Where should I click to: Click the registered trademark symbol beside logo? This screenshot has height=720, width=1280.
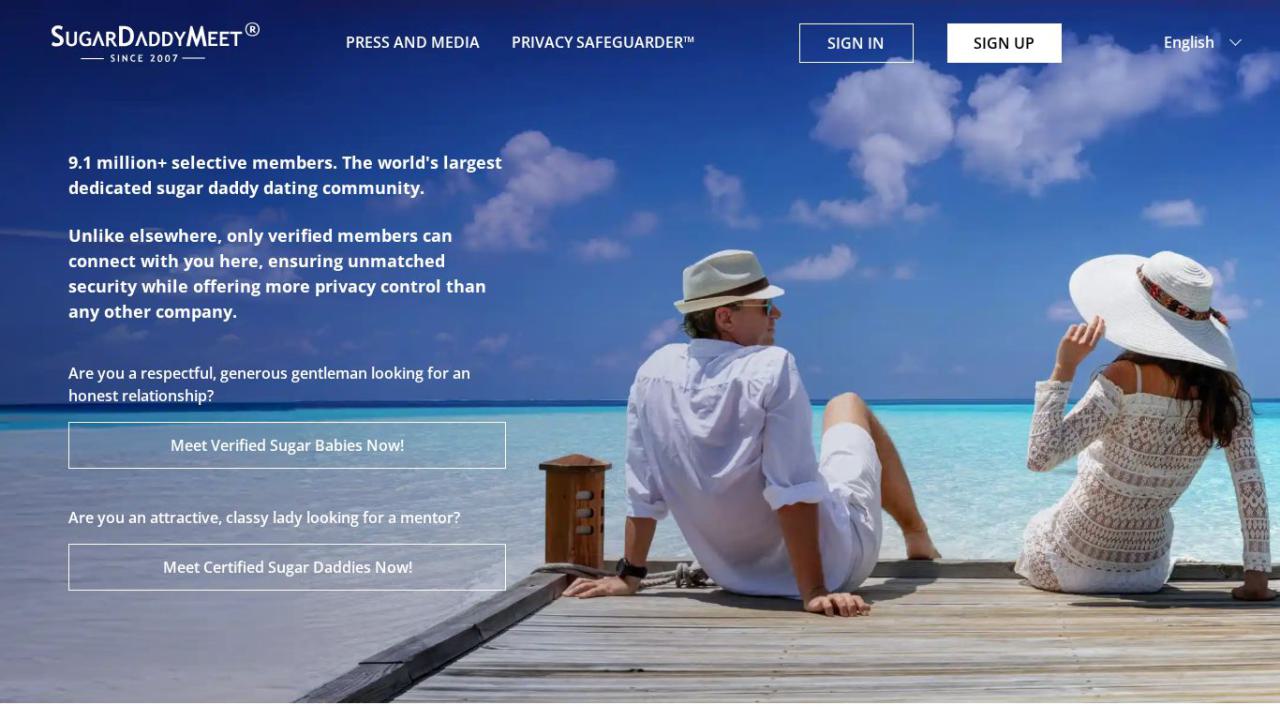252,30
